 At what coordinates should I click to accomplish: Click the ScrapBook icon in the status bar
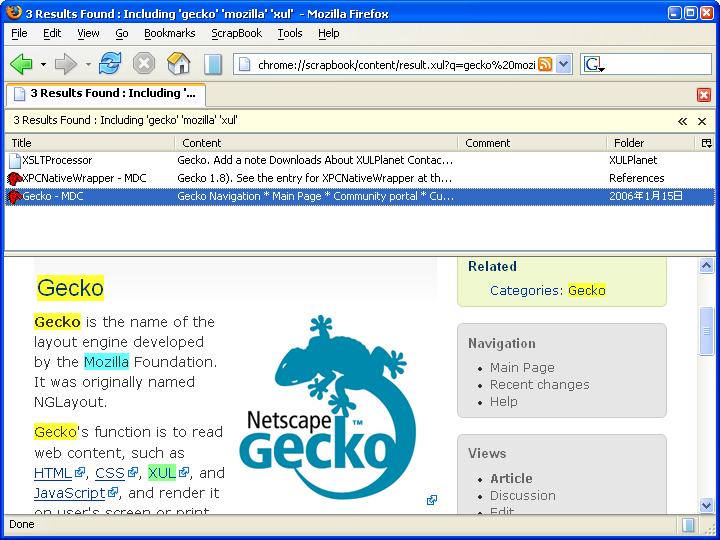(687, 525)
